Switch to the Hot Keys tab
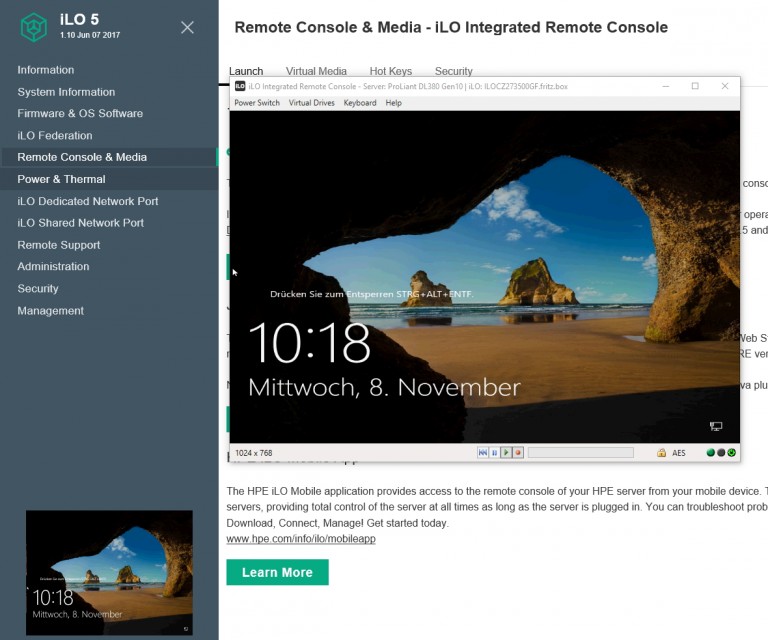This screenshot has height=640, width=768. 390,71
